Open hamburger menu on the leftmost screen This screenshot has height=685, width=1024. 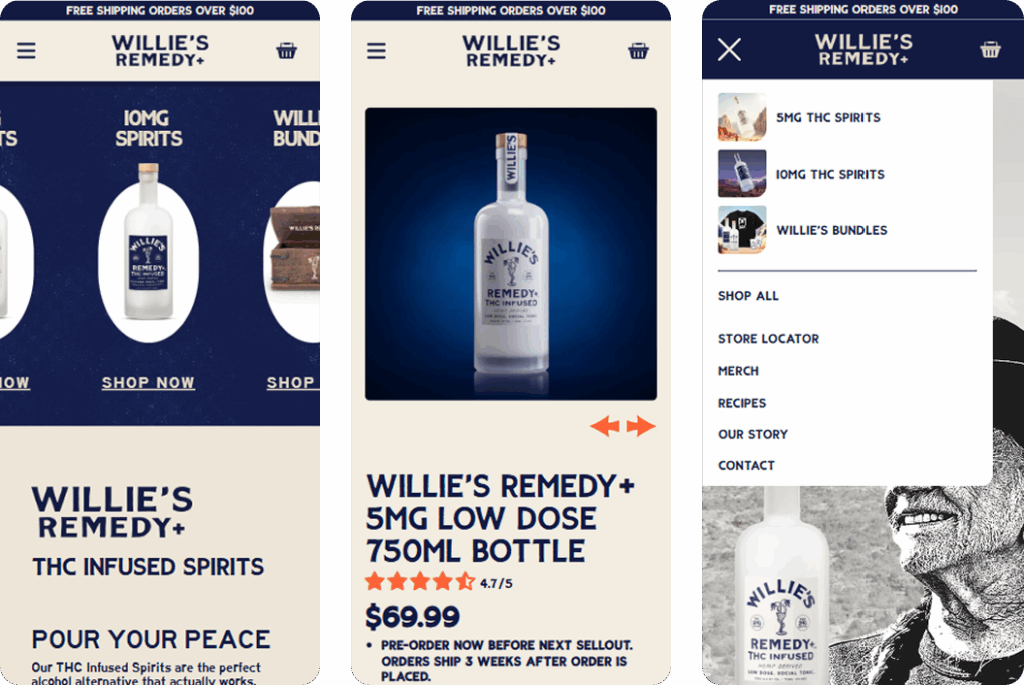point(26,51)
